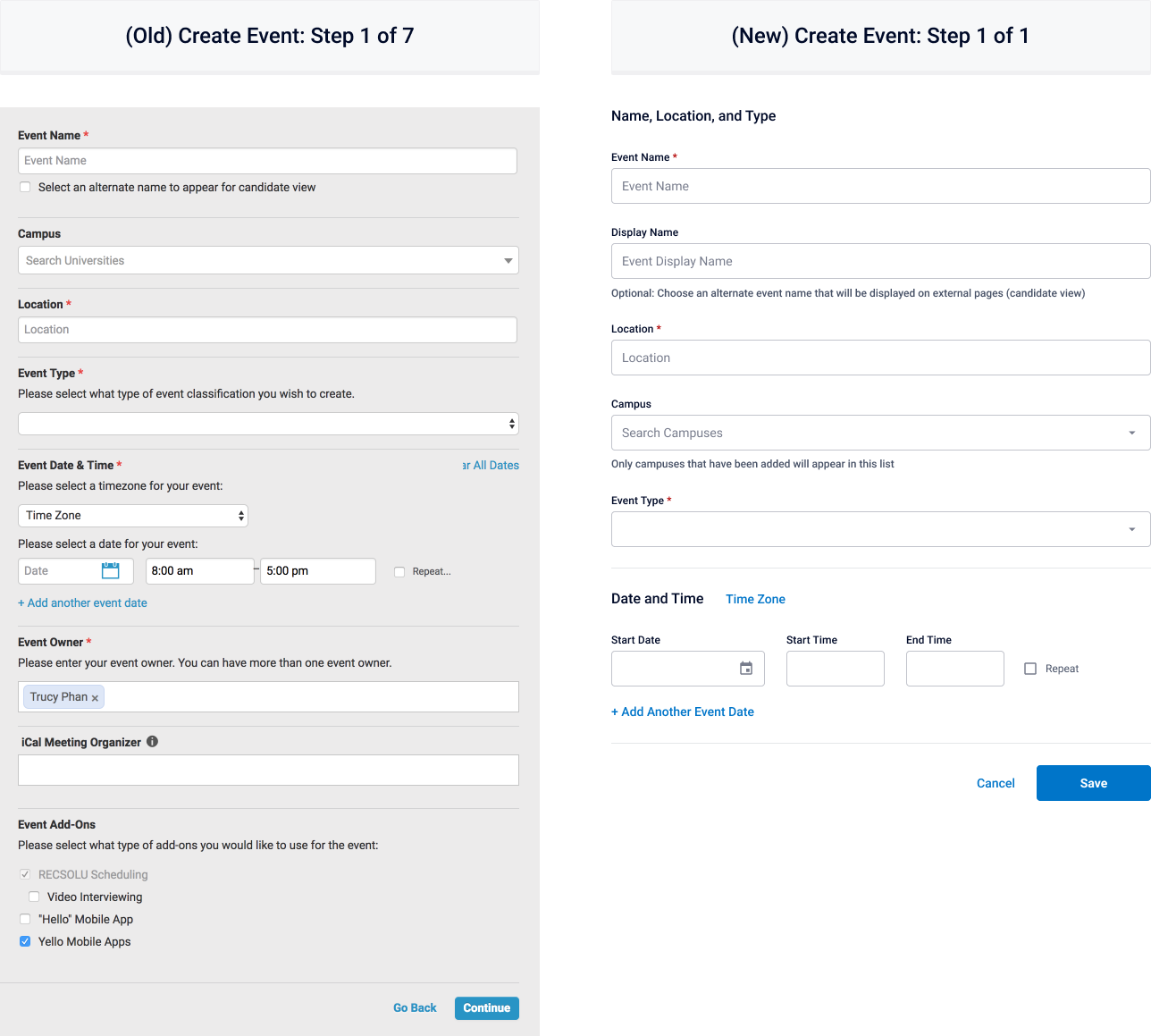This screenshot has height=1036, width=1151.
Task: Click new form End Time field
Action: [955, 669]
